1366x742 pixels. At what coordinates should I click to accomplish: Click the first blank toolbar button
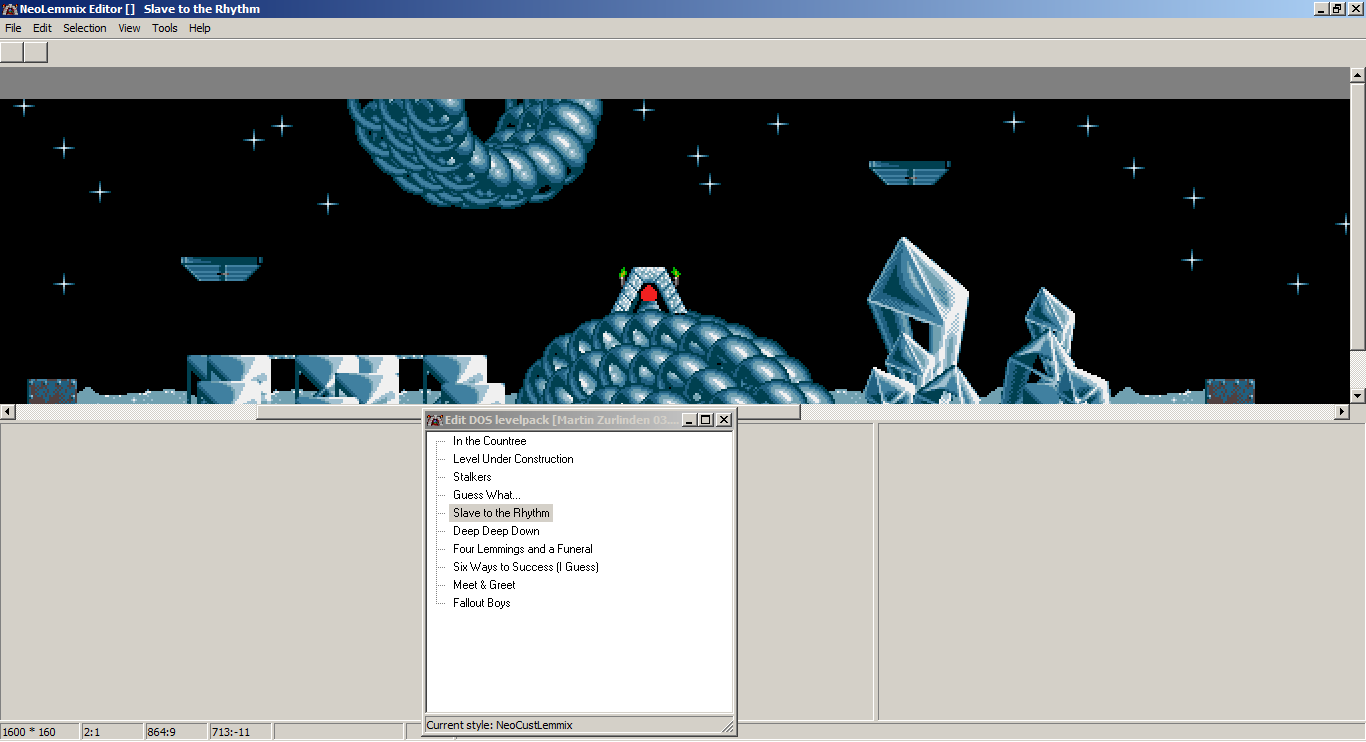pyautogui.click(x=12, y=52)
